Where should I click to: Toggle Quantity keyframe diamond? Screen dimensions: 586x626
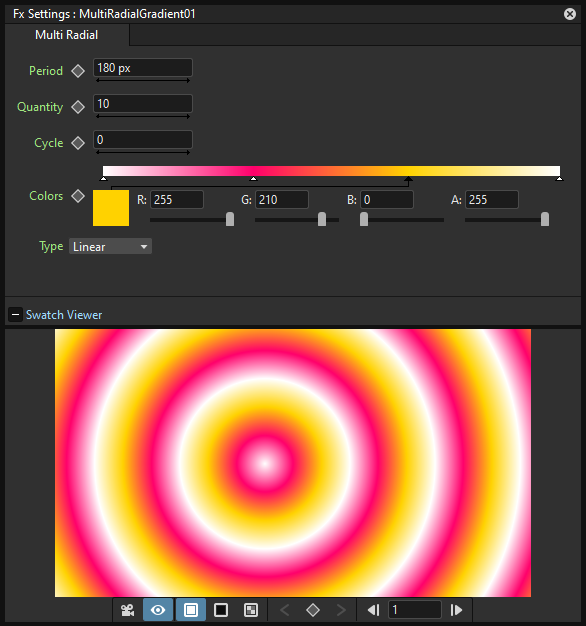[x=78, y=107]
